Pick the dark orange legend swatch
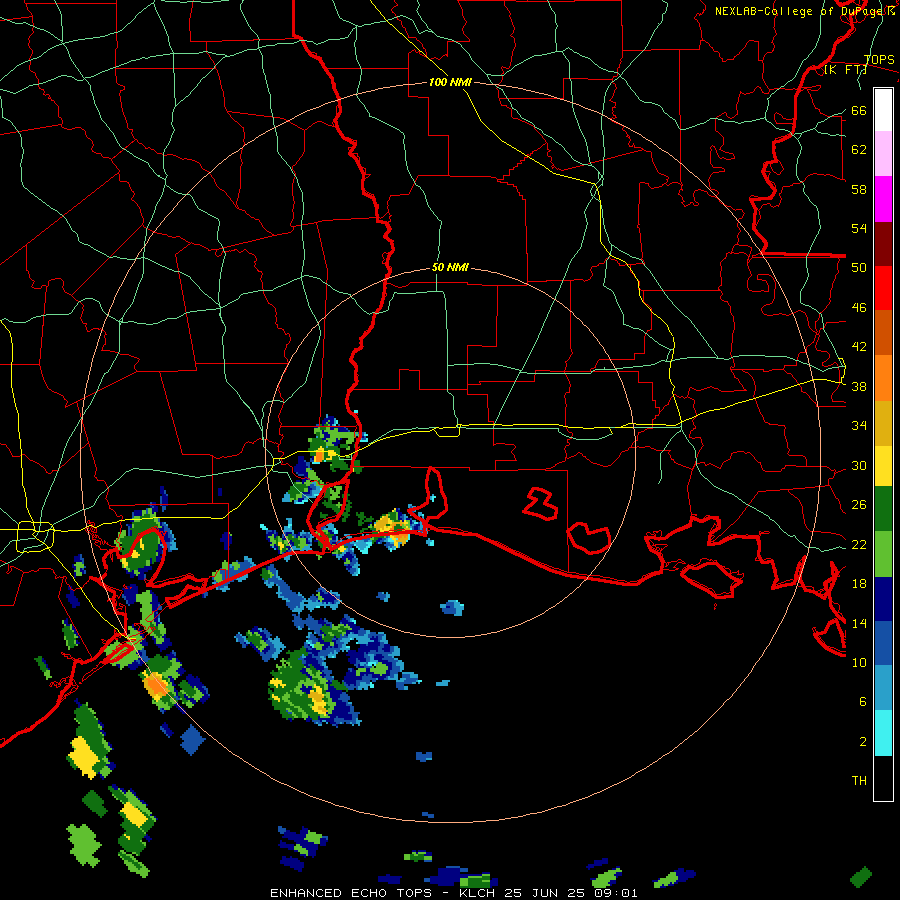The image size is (900, 900). tap(883, 332)
